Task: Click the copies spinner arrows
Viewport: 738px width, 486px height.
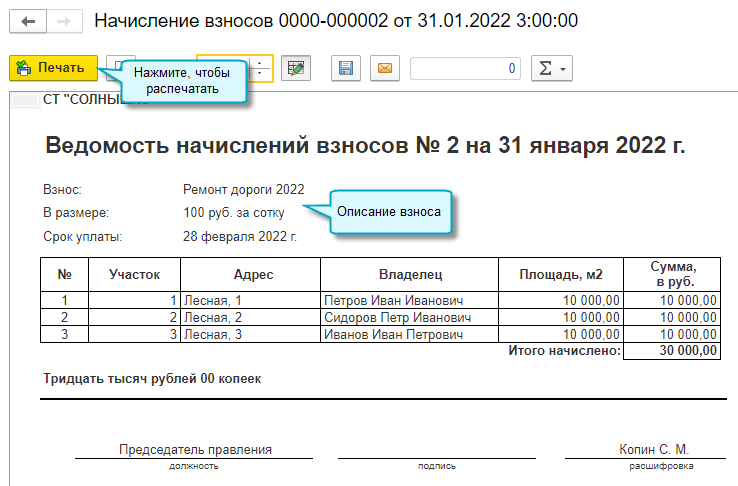Action: click(259, 68)
